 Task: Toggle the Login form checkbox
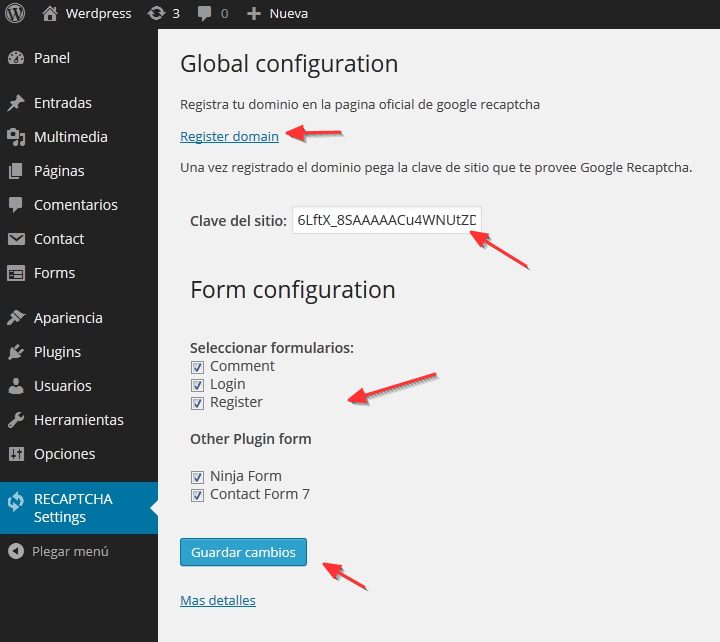click(197, 385)
